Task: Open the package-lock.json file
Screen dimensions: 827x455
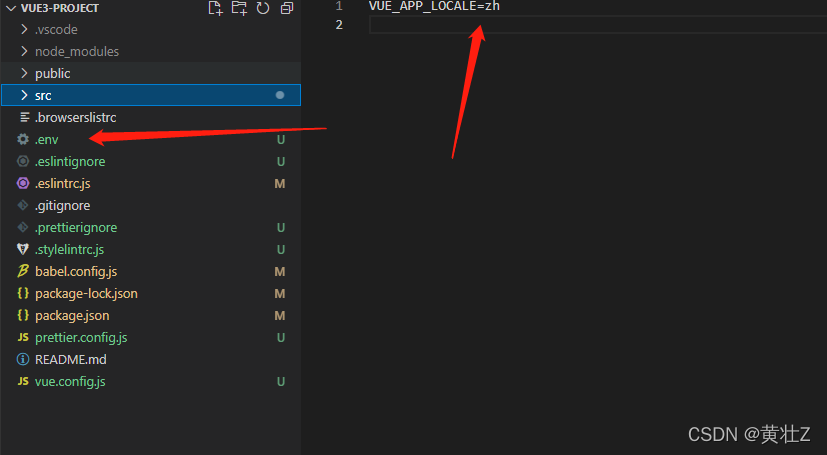Action: (x=86, y=294)
